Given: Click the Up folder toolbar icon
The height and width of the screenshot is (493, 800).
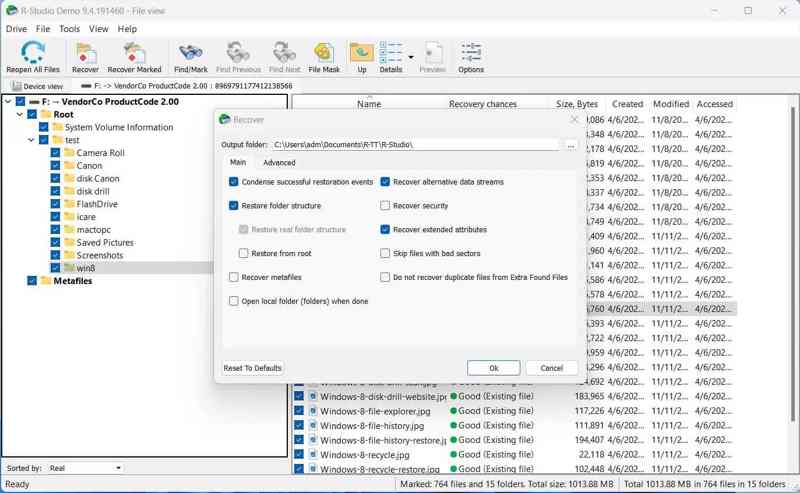Looking at the screenshot, I should point(362,53).
